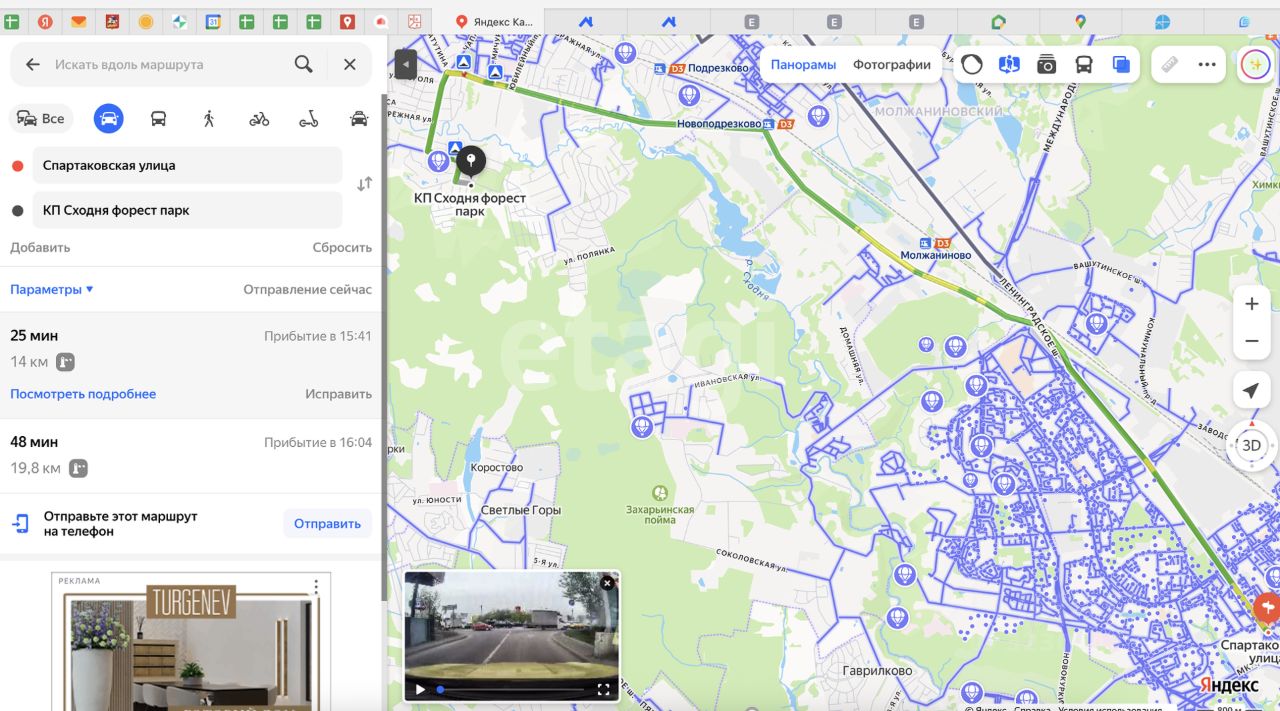This screenshot has height=711, width=1280.
Task: Select the bicycle route mode
Action: point(259,119)
